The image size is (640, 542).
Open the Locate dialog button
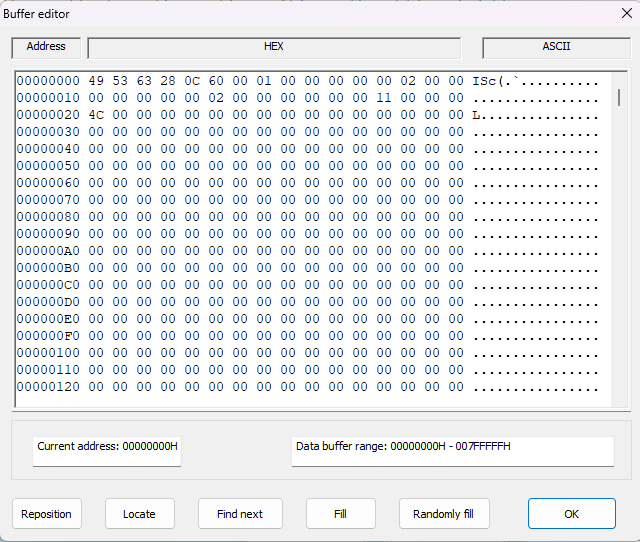[x=140, y=513]
